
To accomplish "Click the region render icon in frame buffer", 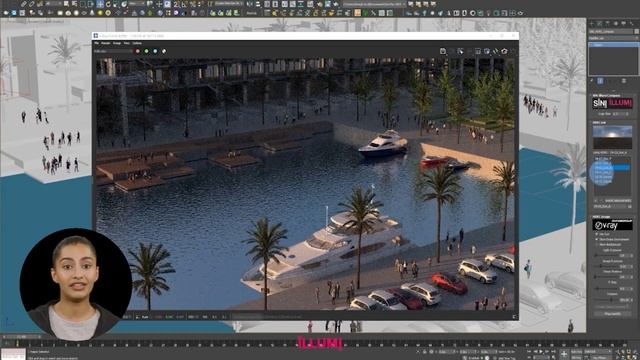I will click(x=478, y=51).
